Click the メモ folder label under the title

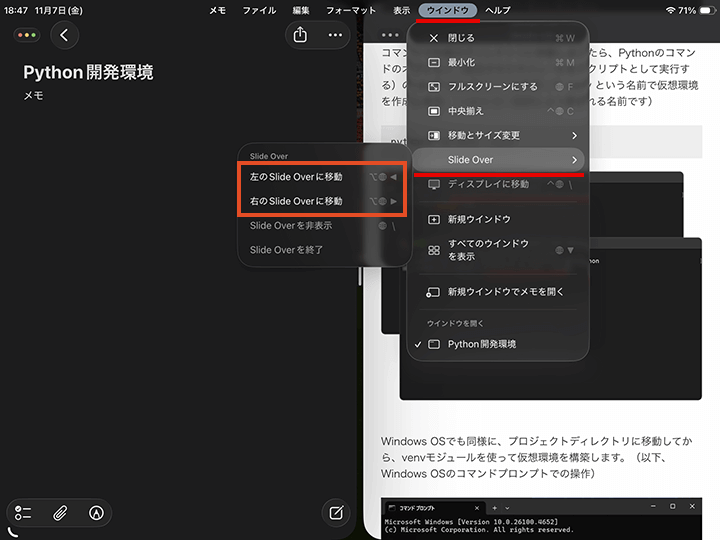(33, 96)
